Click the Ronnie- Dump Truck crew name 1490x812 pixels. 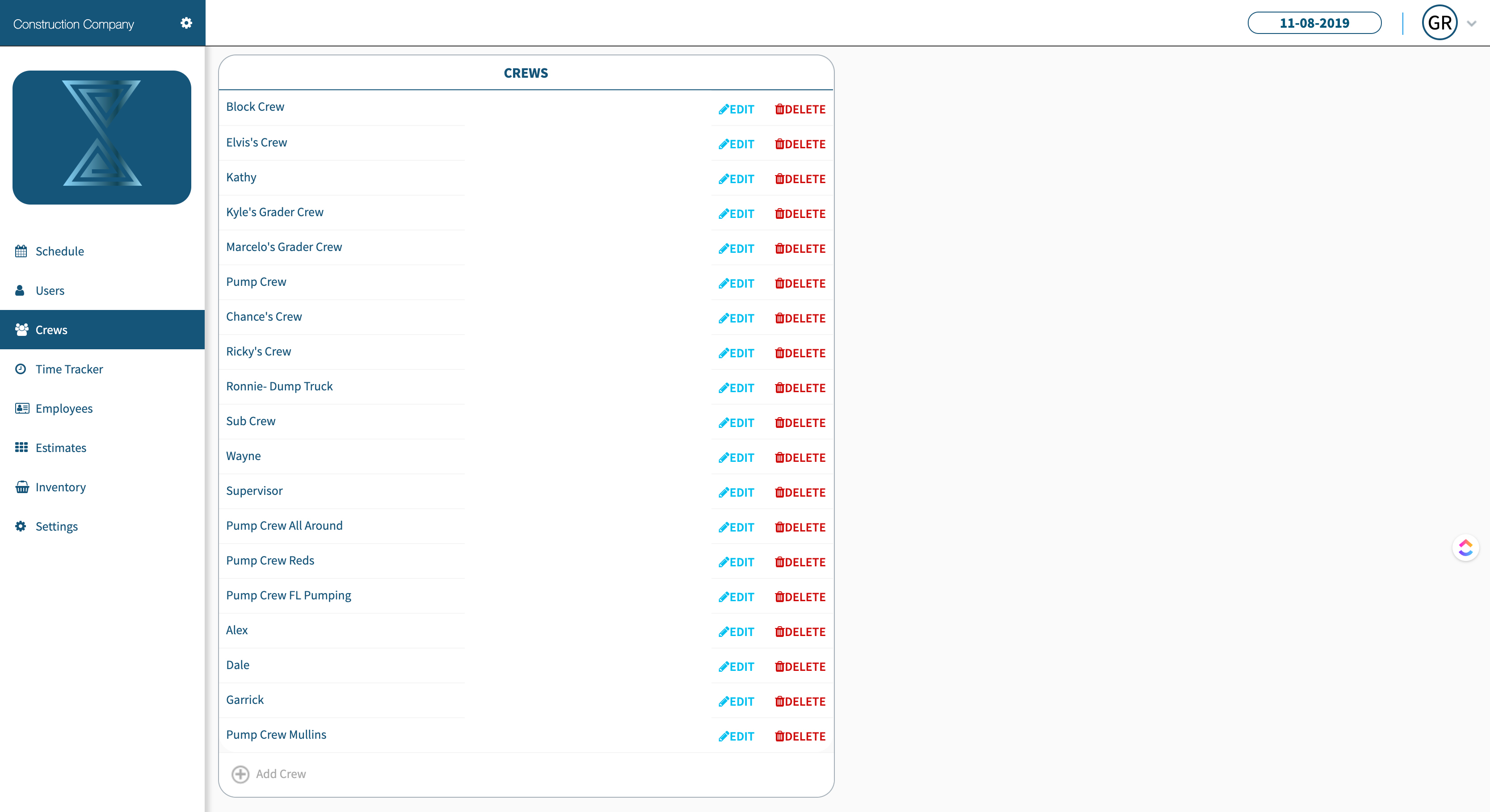[279, 386]
